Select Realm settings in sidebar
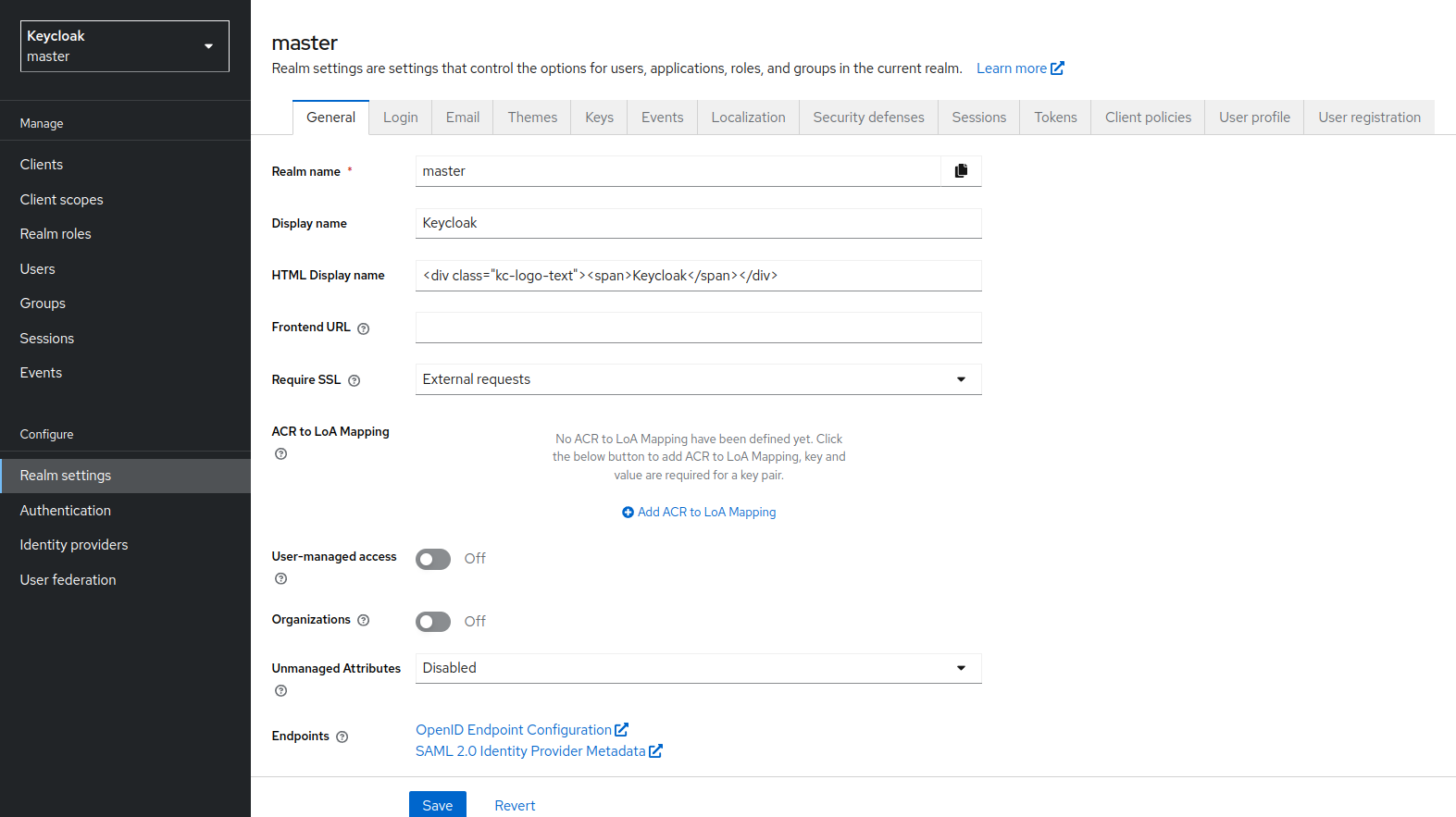 click(125, 476)
